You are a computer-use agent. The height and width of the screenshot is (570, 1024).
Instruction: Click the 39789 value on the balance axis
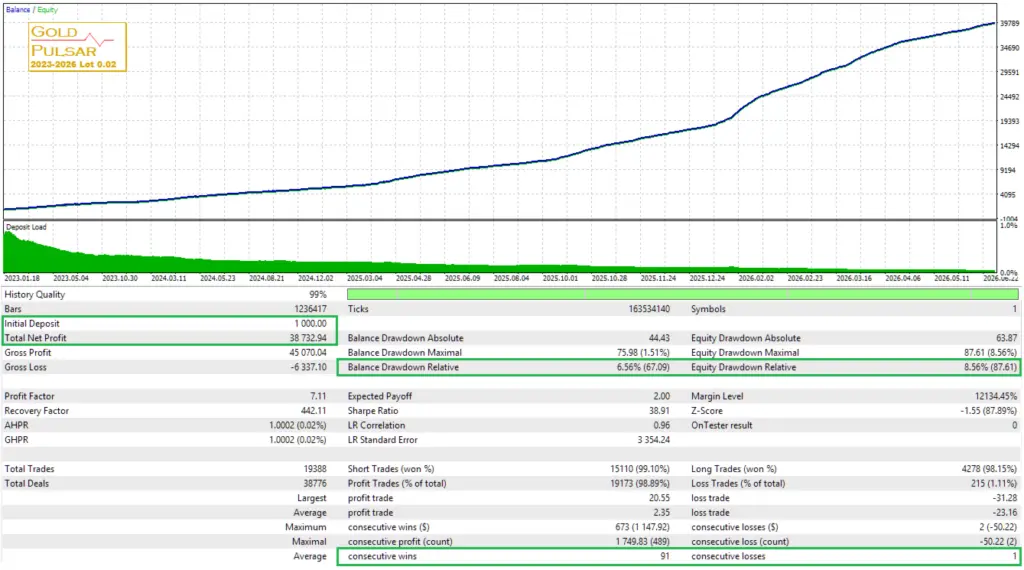point(1010,24)
